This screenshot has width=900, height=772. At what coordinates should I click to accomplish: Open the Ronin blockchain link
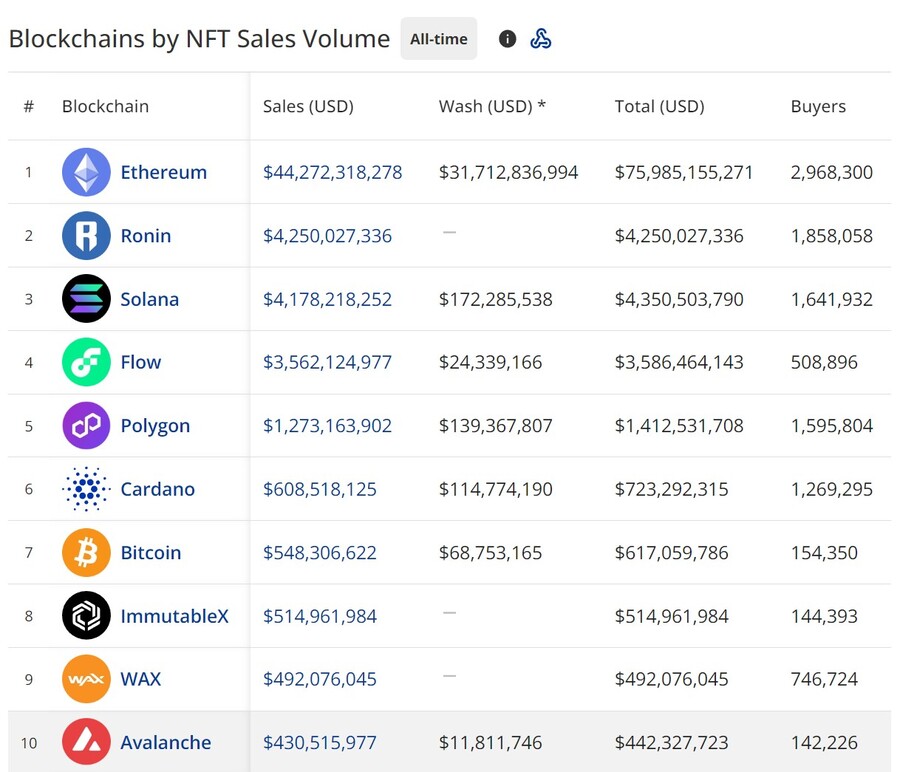coord(146,235)
